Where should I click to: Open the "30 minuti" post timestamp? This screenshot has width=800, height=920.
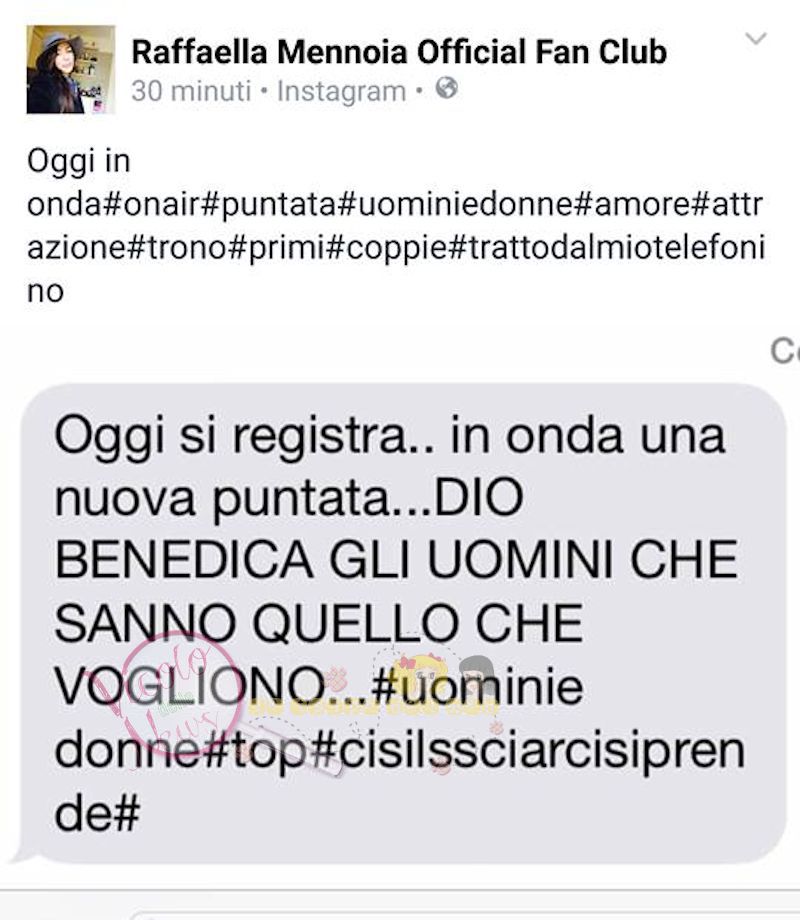191,91
